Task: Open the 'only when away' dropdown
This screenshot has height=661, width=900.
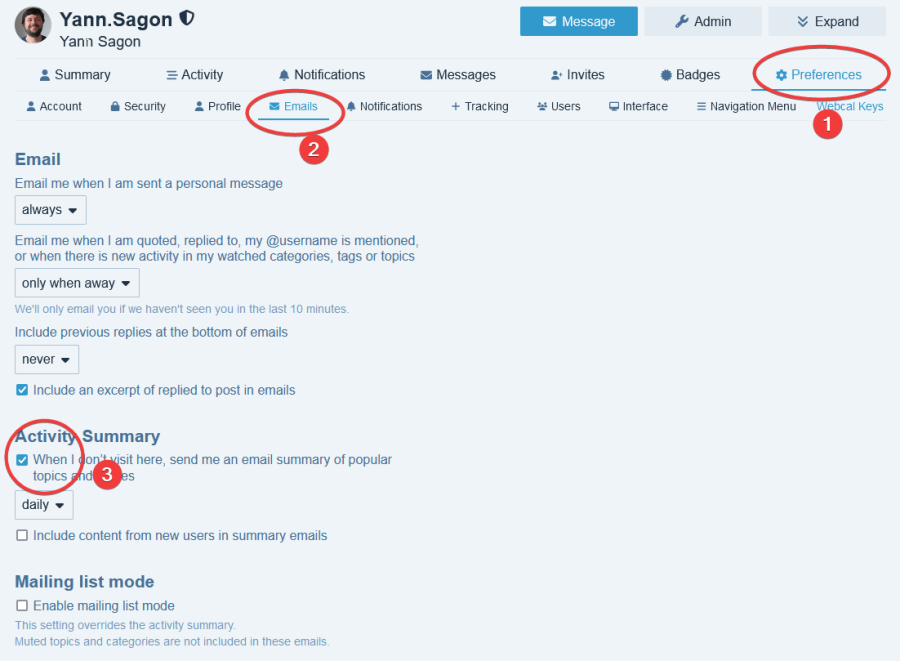Action: (77, 283)
